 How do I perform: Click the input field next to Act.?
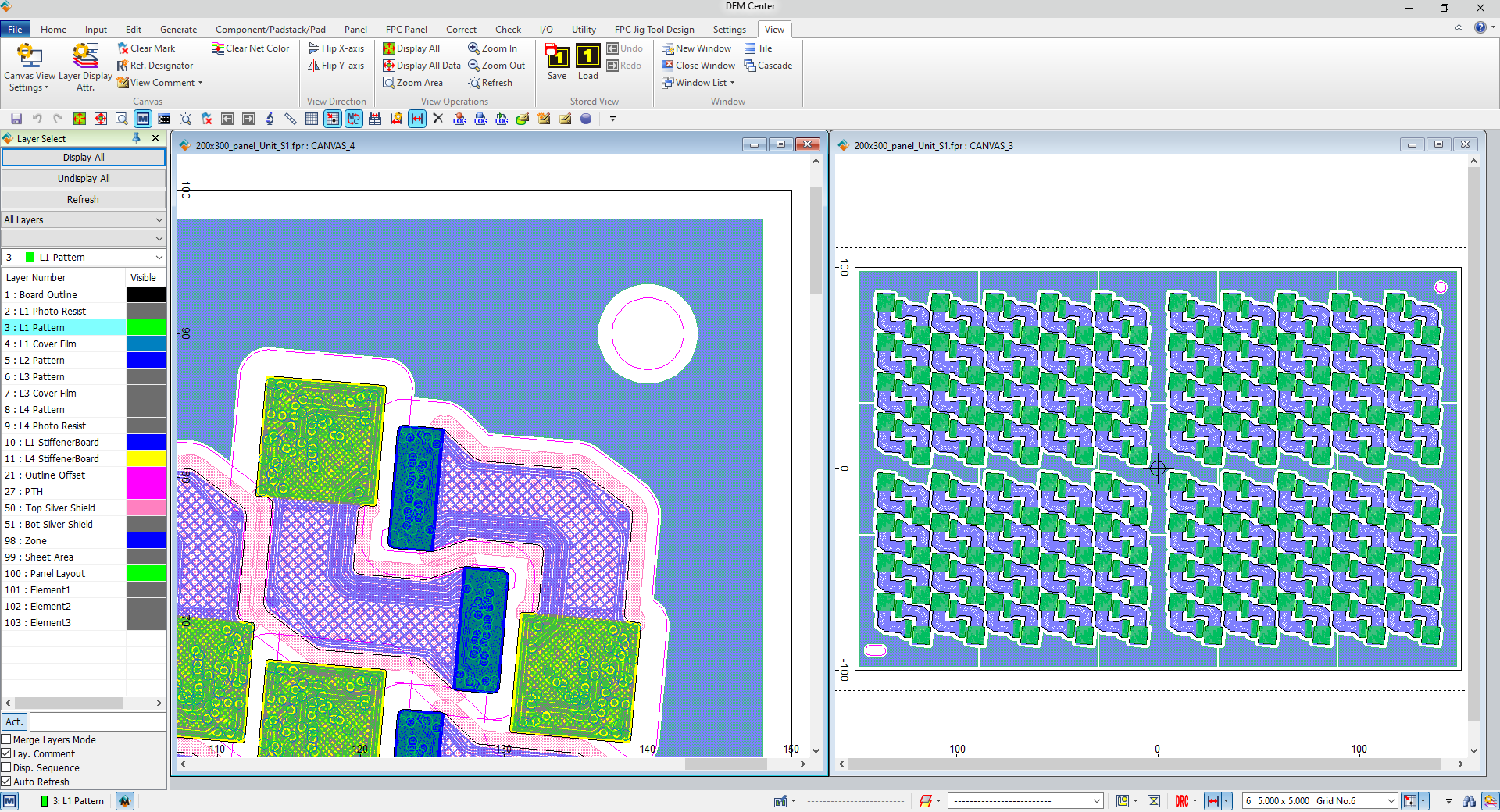click(98, 721)
